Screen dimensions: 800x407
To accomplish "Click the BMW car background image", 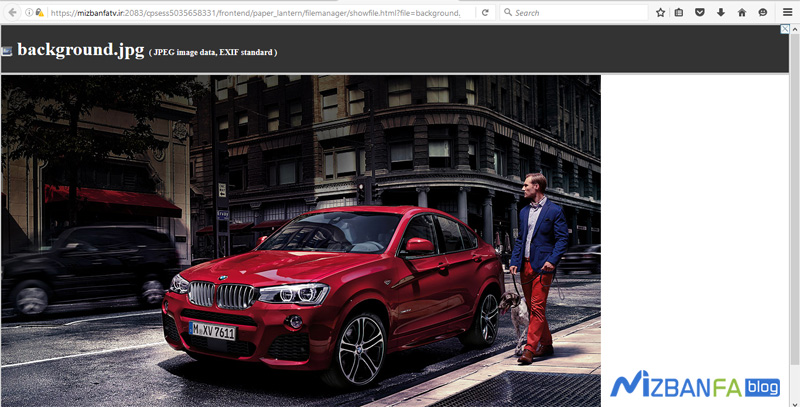I will coord(301,241).
